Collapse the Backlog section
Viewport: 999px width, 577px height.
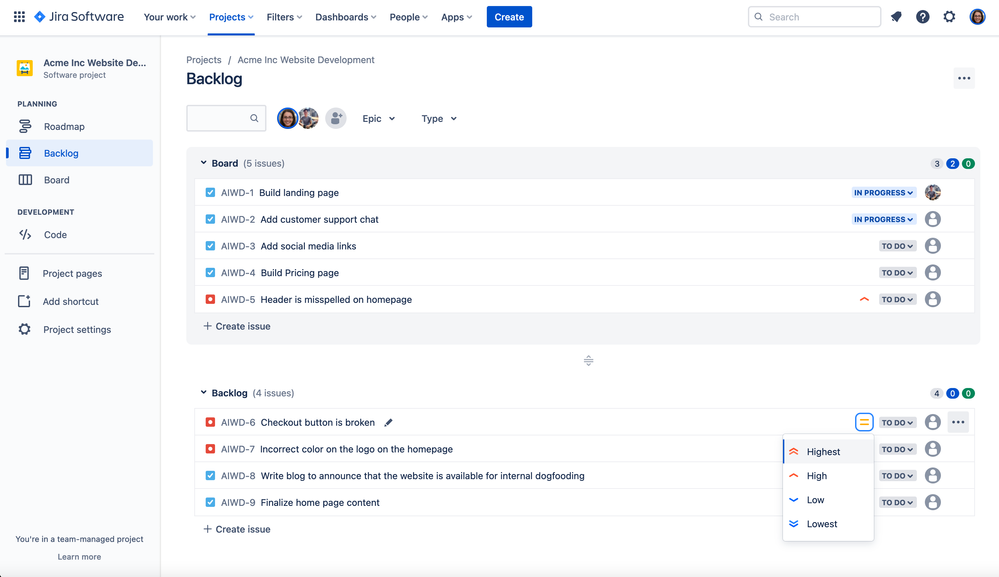click(x=203, y=393)
